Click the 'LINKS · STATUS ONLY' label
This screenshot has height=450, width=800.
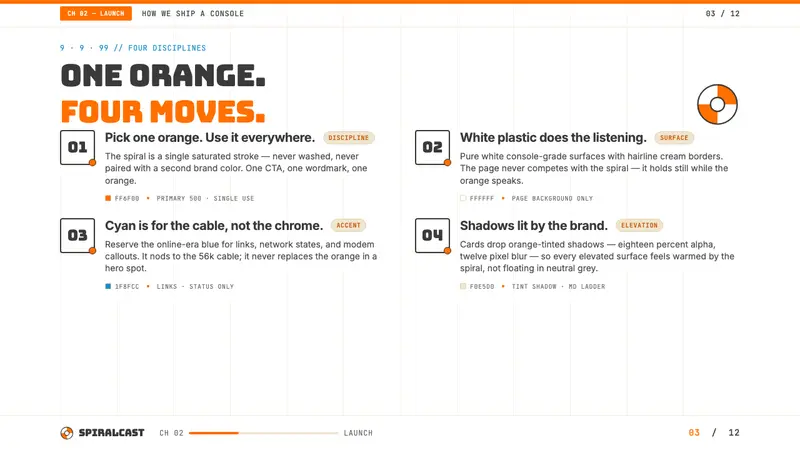tap(195, 287)
